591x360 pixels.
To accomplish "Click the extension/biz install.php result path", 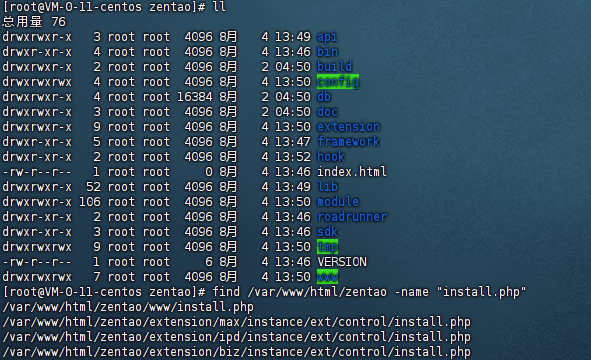I will point(237,352).
